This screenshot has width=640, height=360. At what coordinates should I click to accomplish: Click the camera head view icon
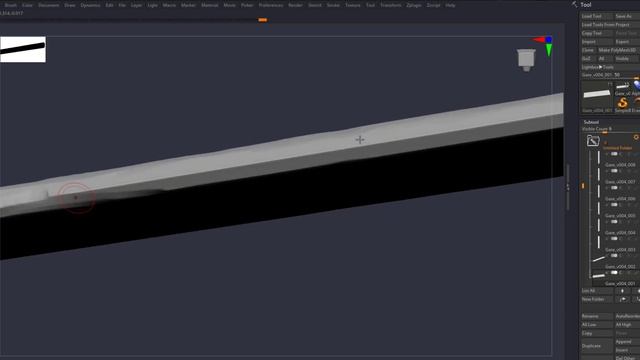526,60
